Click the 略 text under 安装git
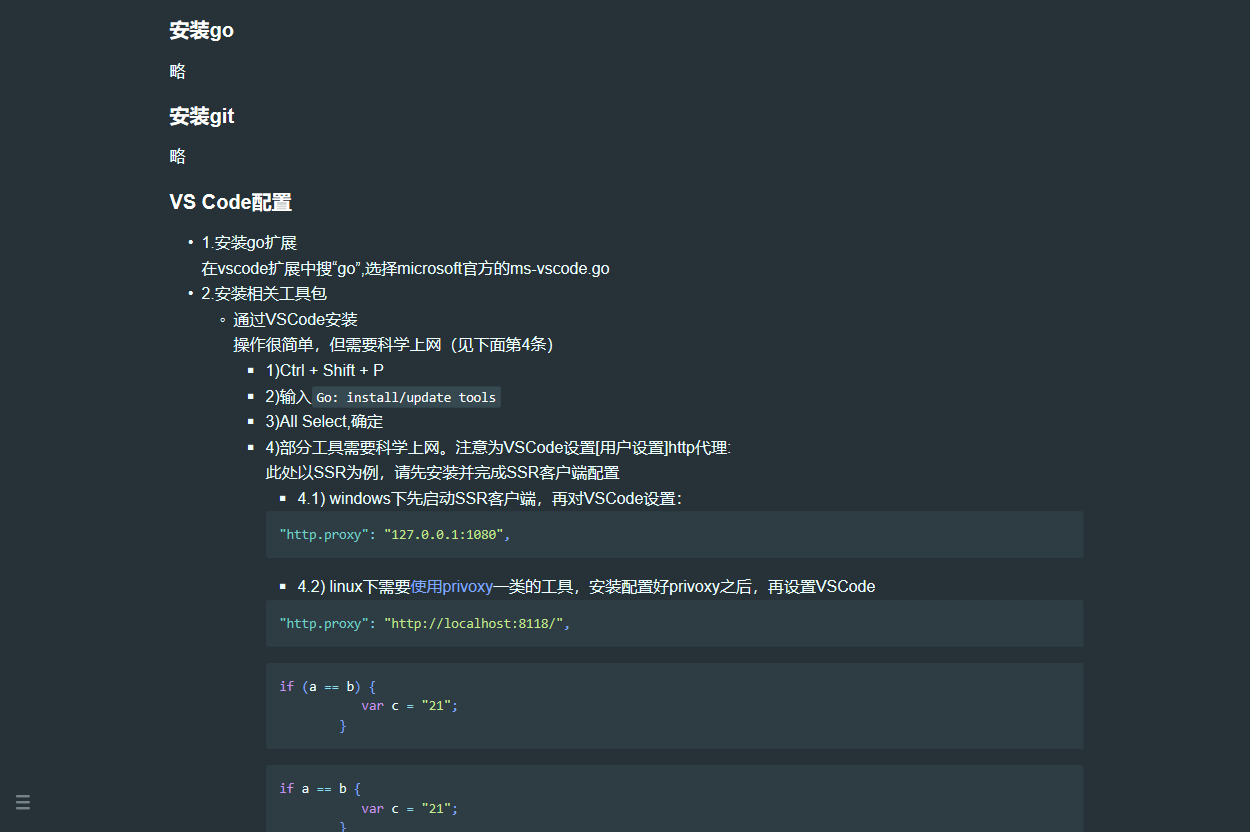 pyautogui.click(x=178, y=157)
